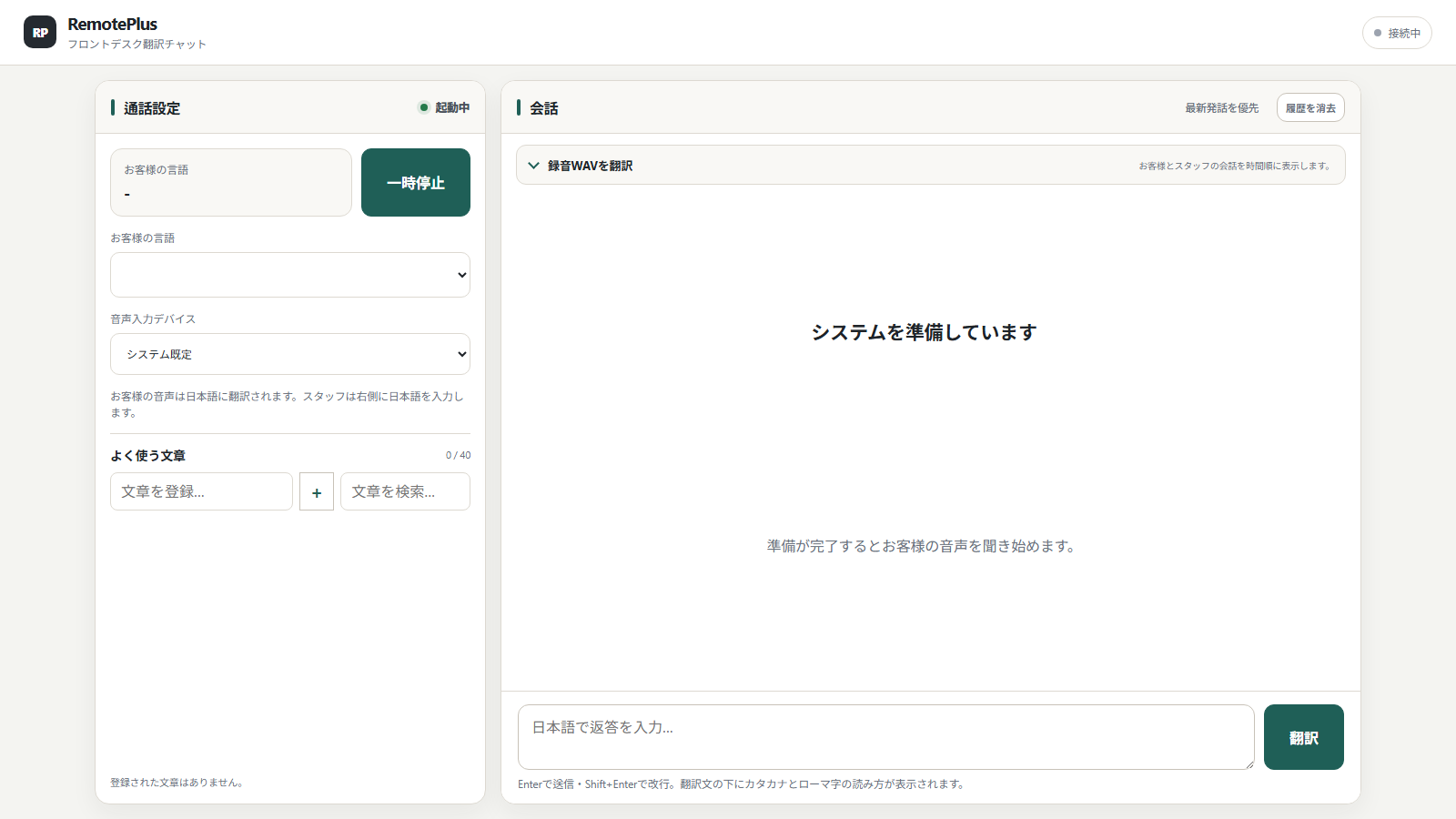The height and width of the screenshot is (819, 1456).
Task: Click 最新発話を優先 option
Action: 1221,108
